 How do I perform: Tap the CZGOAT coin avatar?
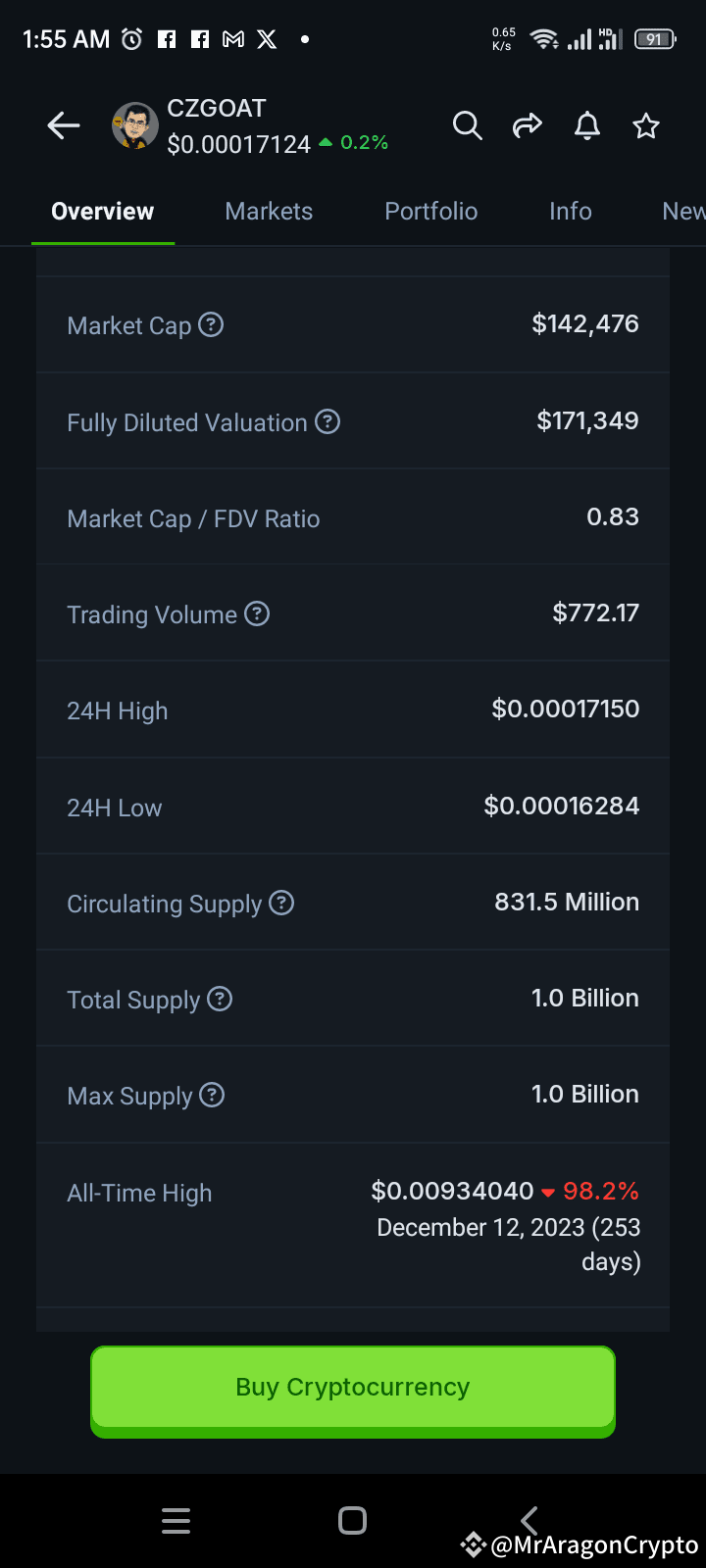(x=135, y=125)
